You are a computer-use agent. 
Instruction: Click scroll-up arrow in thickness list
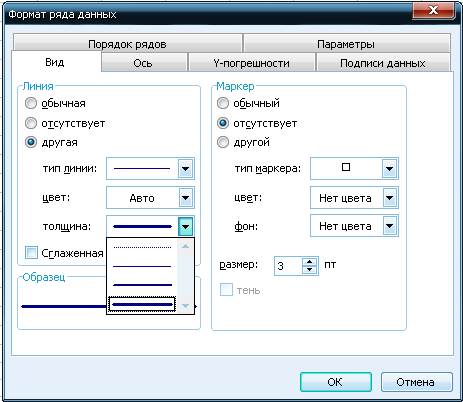coord(186,246)
